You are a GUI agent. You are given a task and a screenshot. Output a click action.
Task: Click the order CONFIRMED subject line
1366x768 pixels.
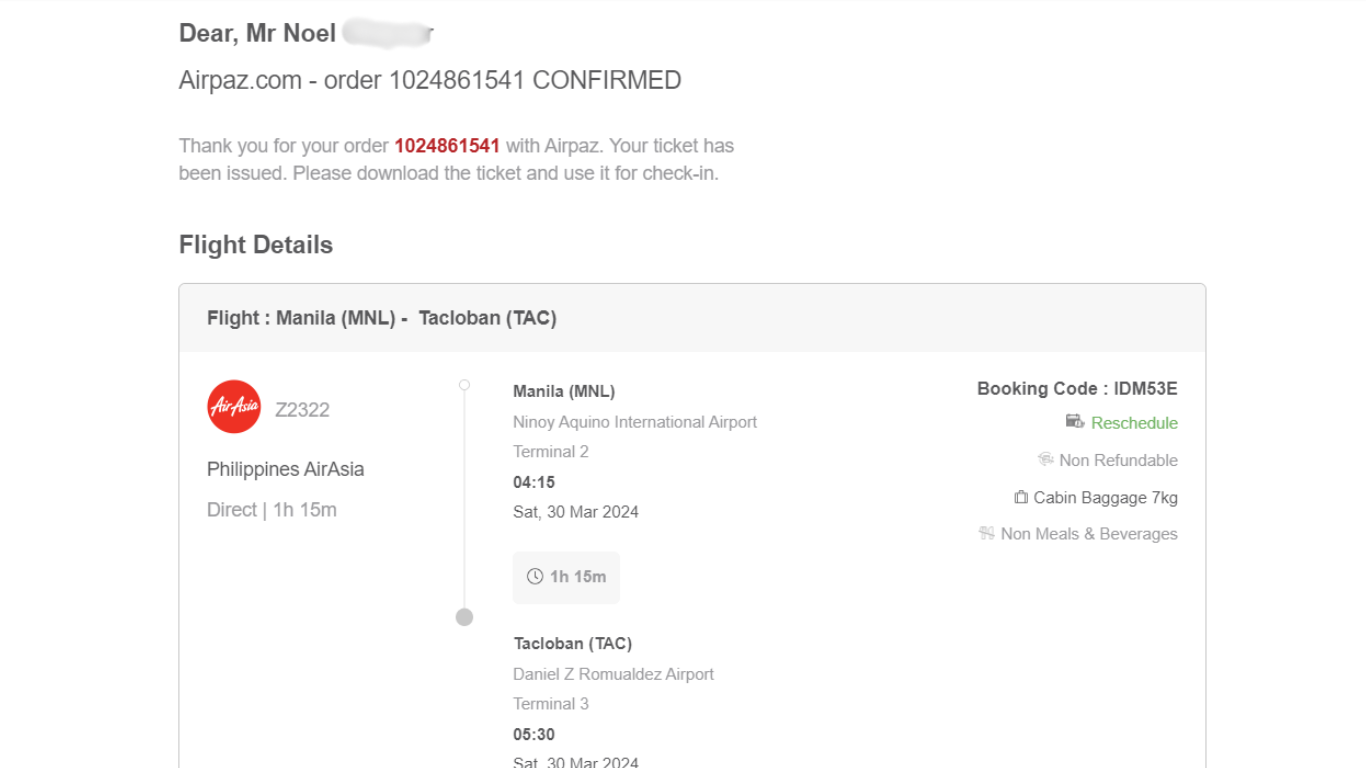click(x=430, y=80)
